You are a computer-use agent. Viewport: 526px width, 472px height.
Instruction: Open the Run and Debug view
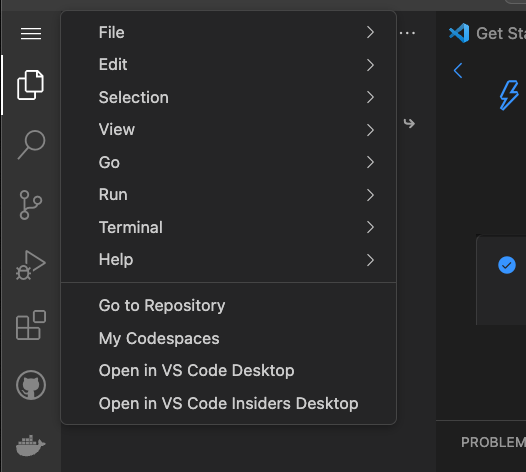pos(31,265)
